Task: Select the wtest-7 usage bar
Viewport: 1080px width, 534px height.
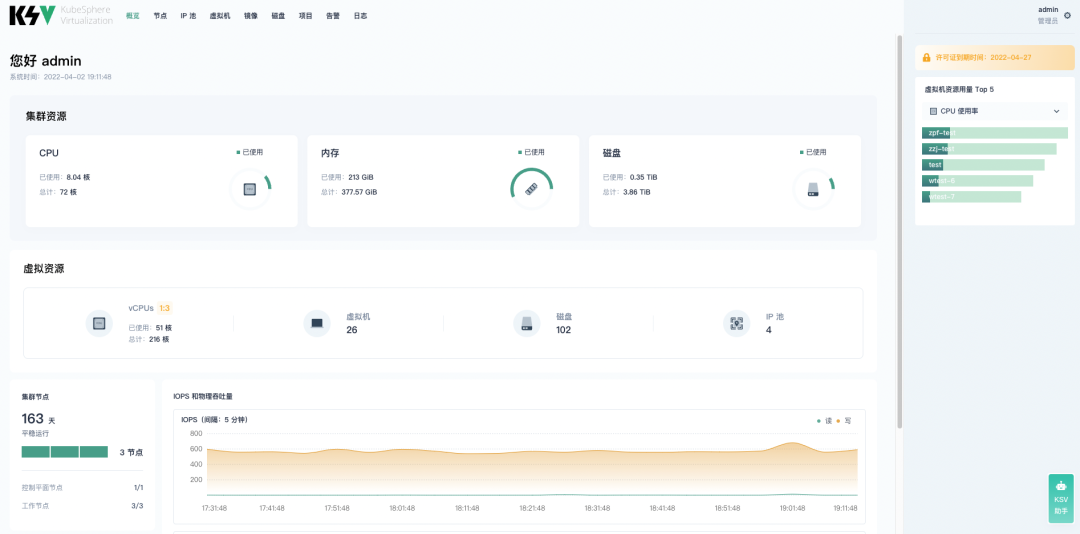Action: click(971, 197)
